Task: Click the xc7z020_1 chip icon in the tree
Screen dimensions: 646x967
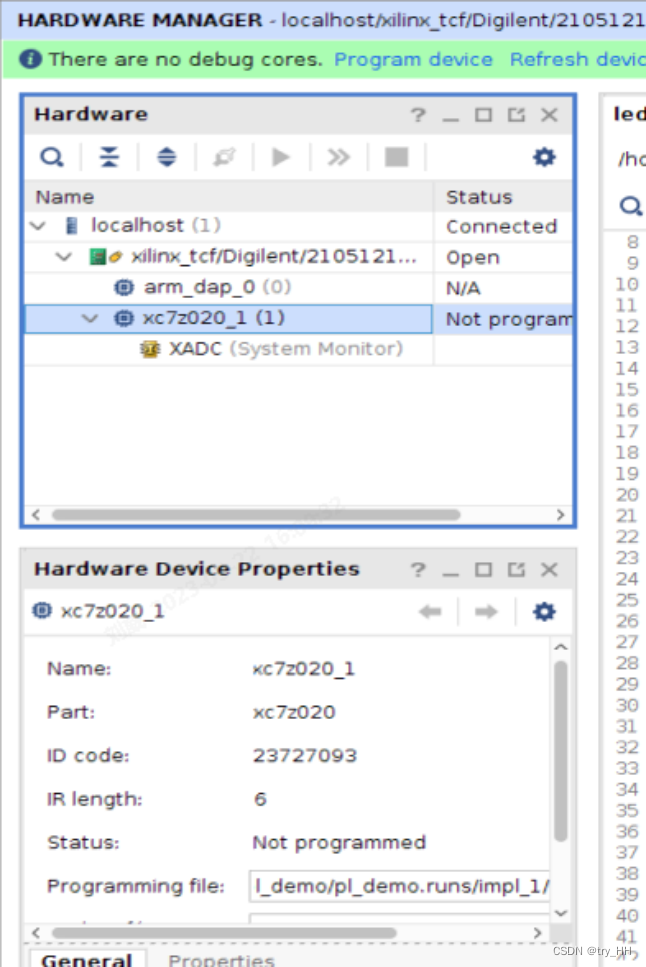Action: click(x=124, y=318)
